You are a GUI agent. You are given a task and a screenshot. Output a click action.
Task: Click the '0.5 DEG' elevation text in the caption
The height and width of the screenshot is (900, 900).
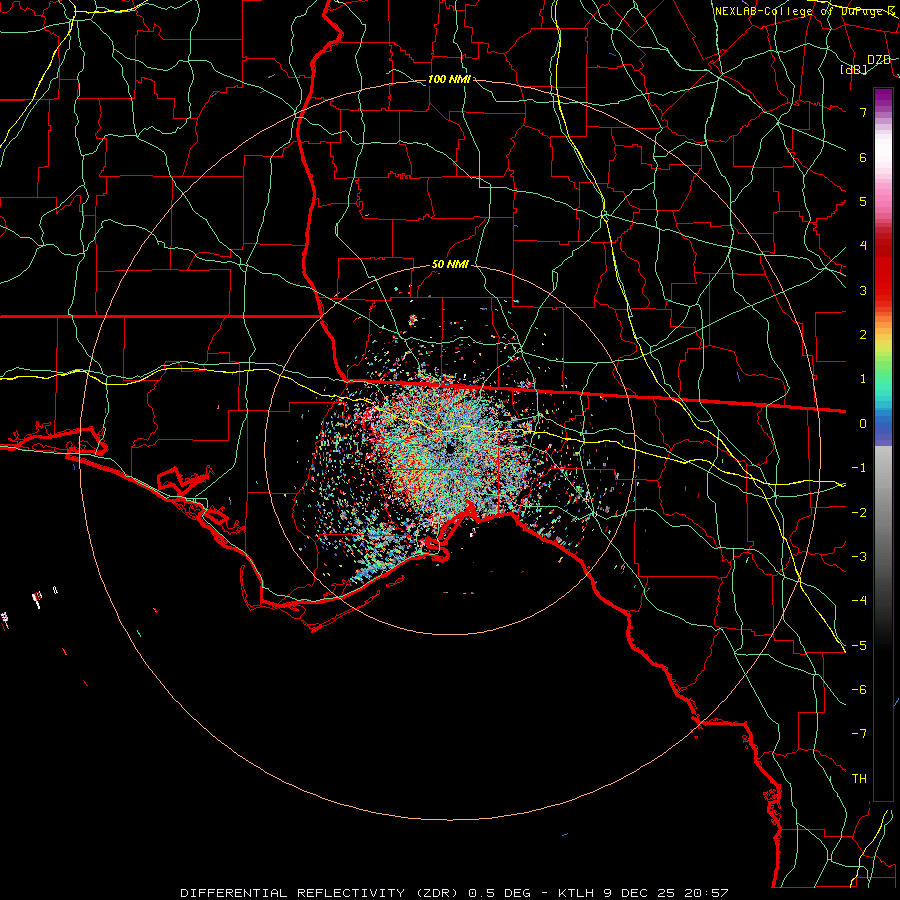click(500, 893)
